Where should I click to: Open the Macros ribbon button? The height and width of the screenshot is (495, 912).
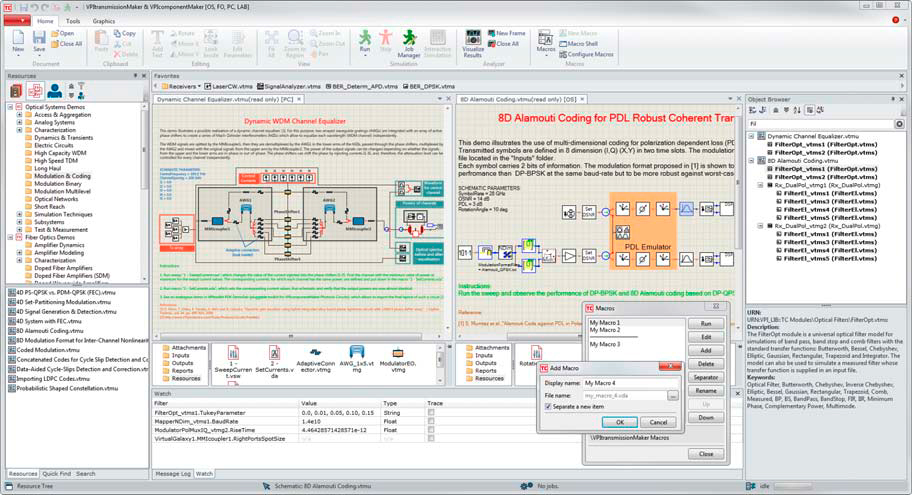(546, 42)
